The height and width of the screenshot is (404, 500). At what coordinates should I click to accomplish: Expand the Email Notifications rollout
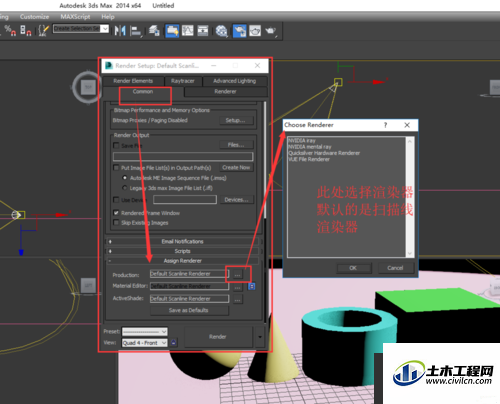pos(183,241)
